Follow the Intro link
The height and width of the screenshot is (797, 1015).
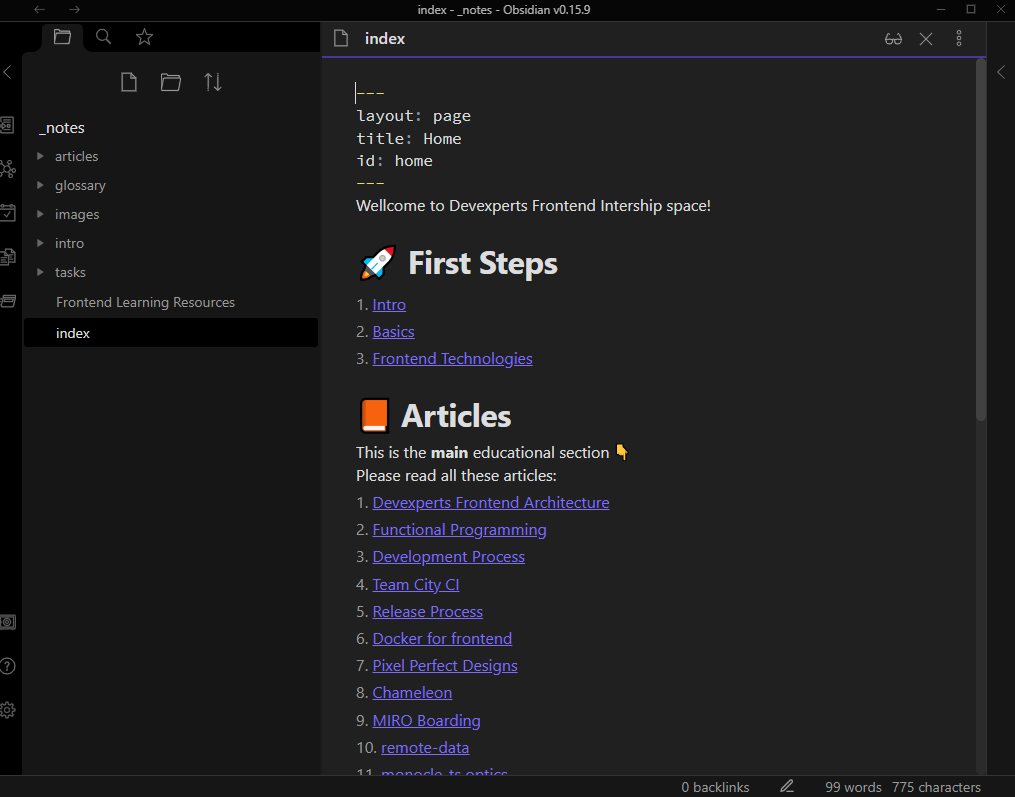[x=389, y=304]
